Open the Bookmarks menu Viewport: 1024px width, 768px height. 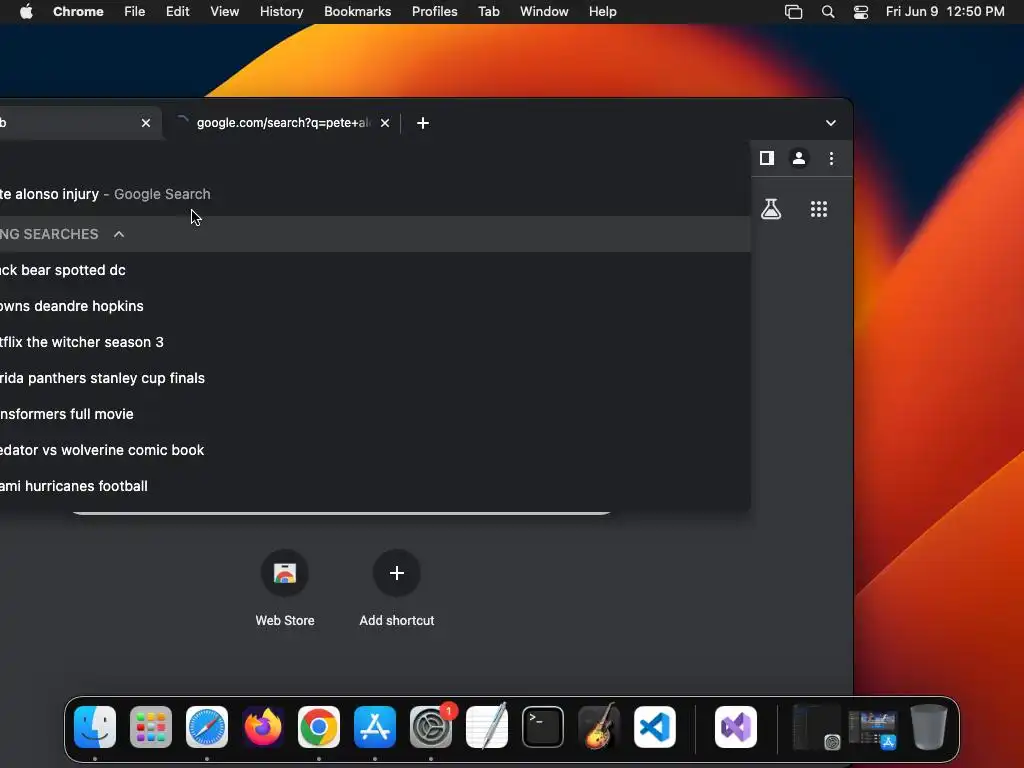(357, 12)
